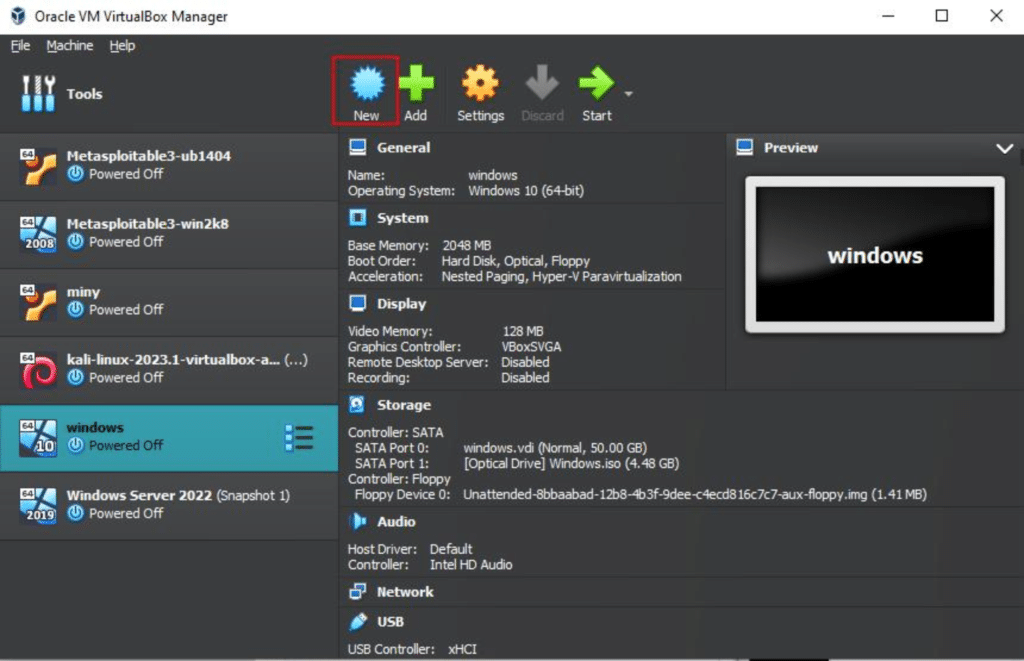Open the Display settings header link
Image resolution: width=1024 pixels, height=661 pixels.
pos(401,304)
